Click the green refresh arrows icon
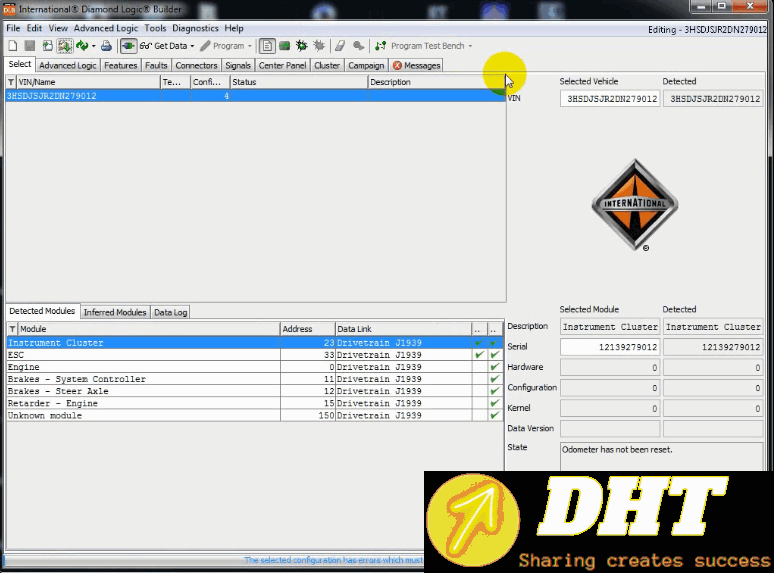774x573 pixels. [x=82, y=46]
